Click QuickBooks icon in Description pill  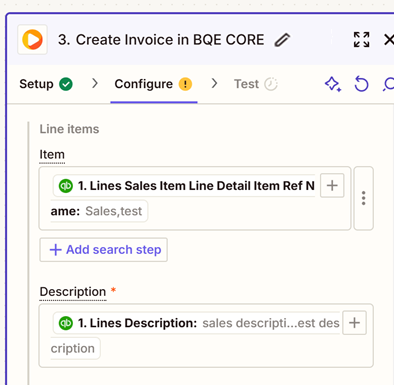(x=66, y=323)
